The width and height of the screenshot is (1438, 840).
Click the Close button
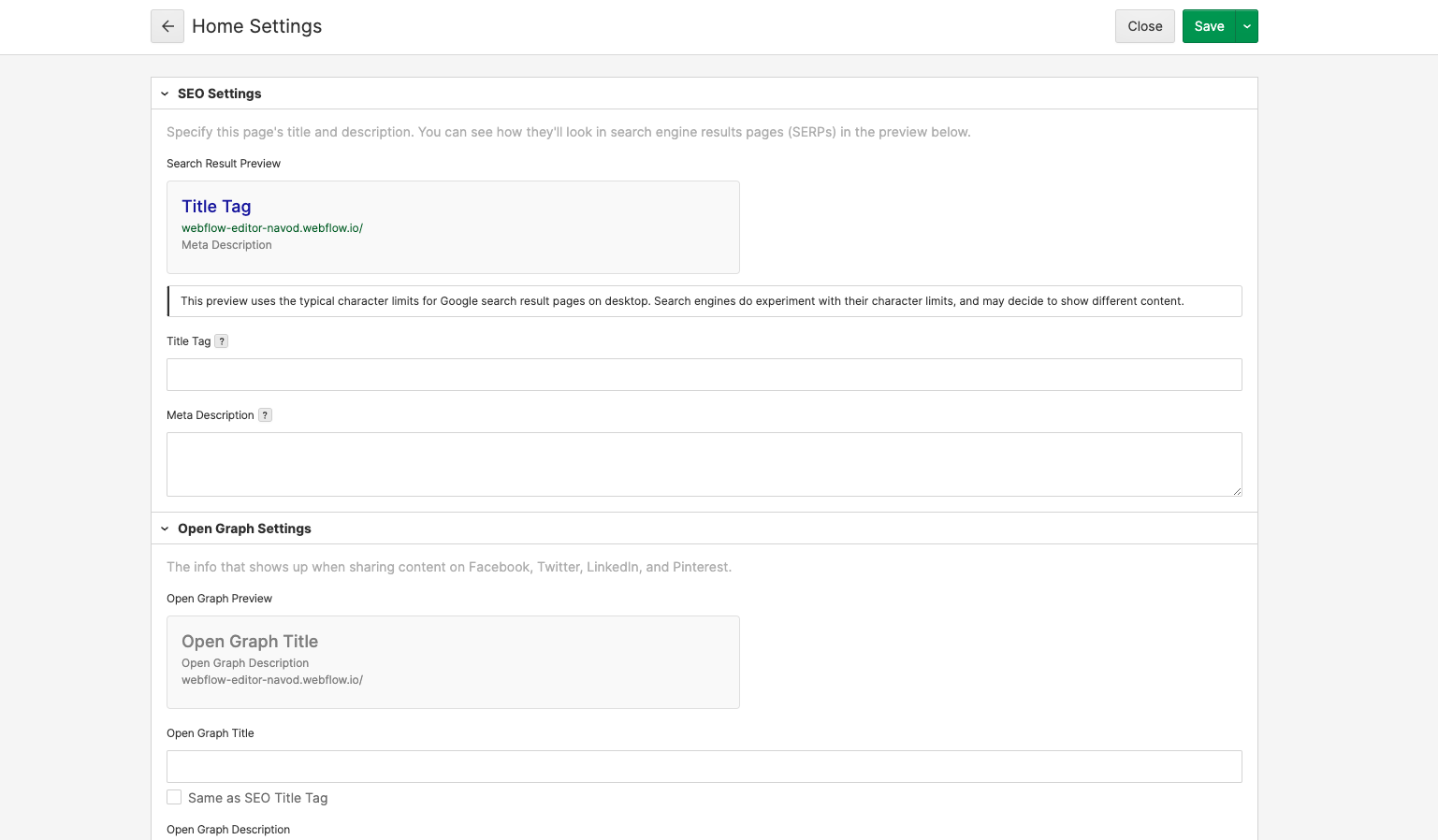coord(1145,26)
